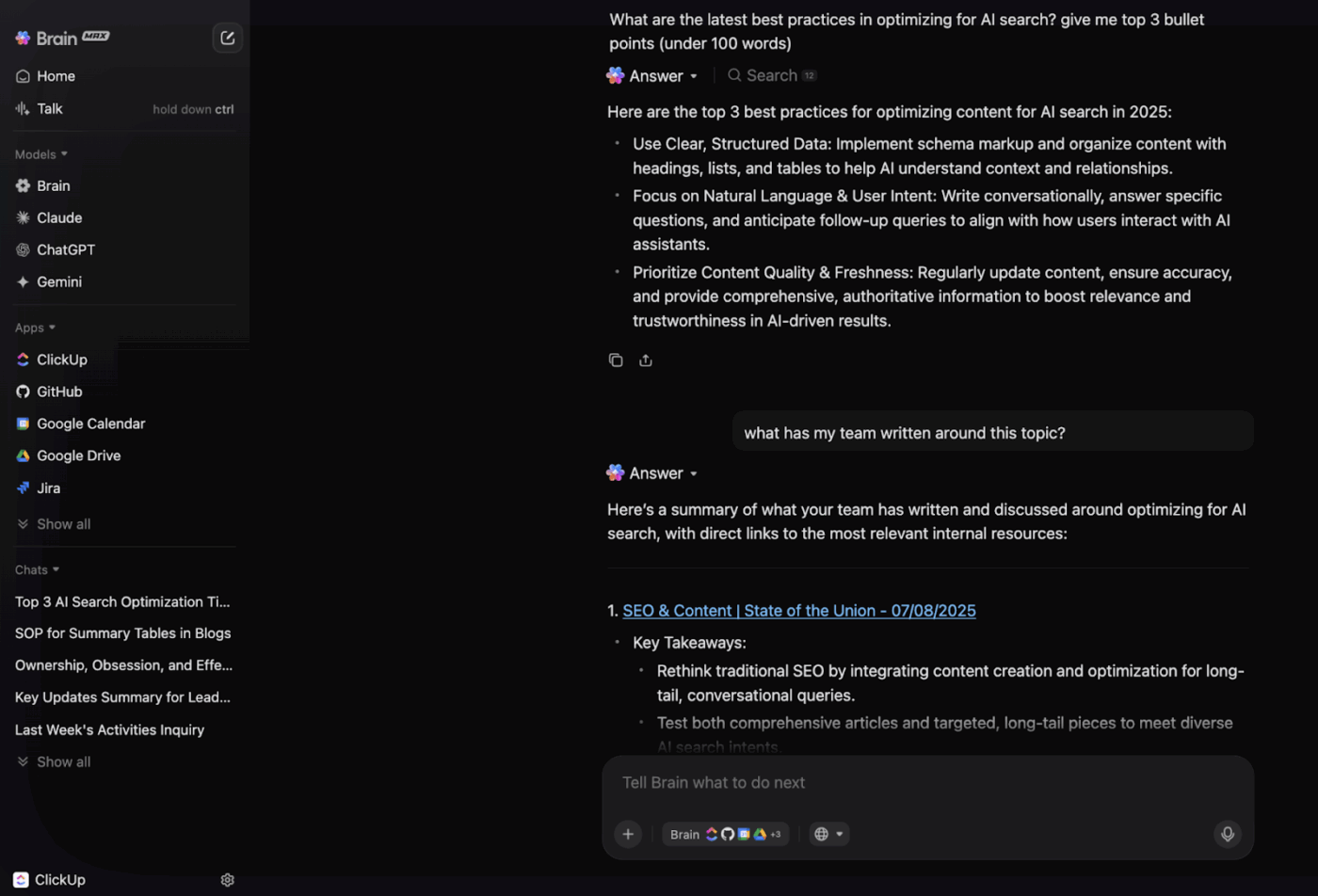Collapse the Models section
This screenshot has height=896, width=1318.
point(41,154)
